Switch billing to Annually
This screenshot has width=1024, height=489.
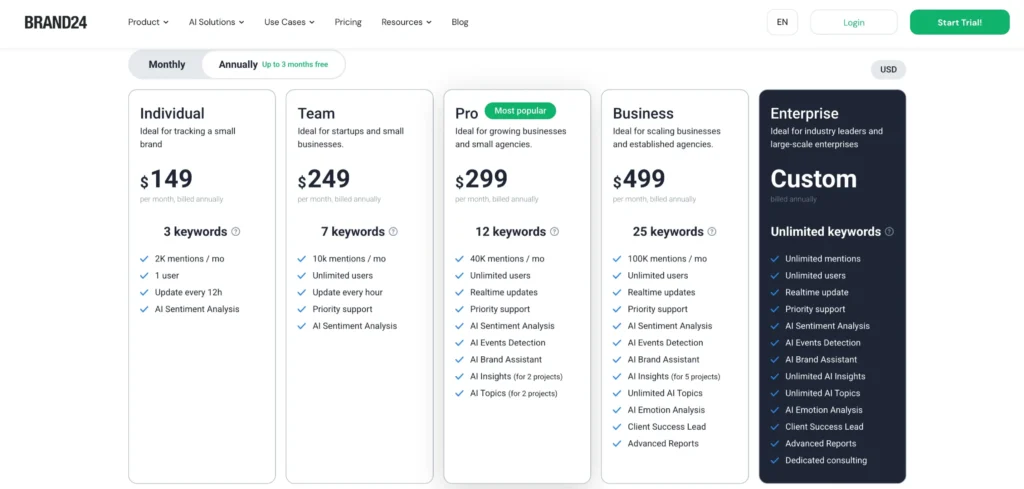tap(273, 65)
